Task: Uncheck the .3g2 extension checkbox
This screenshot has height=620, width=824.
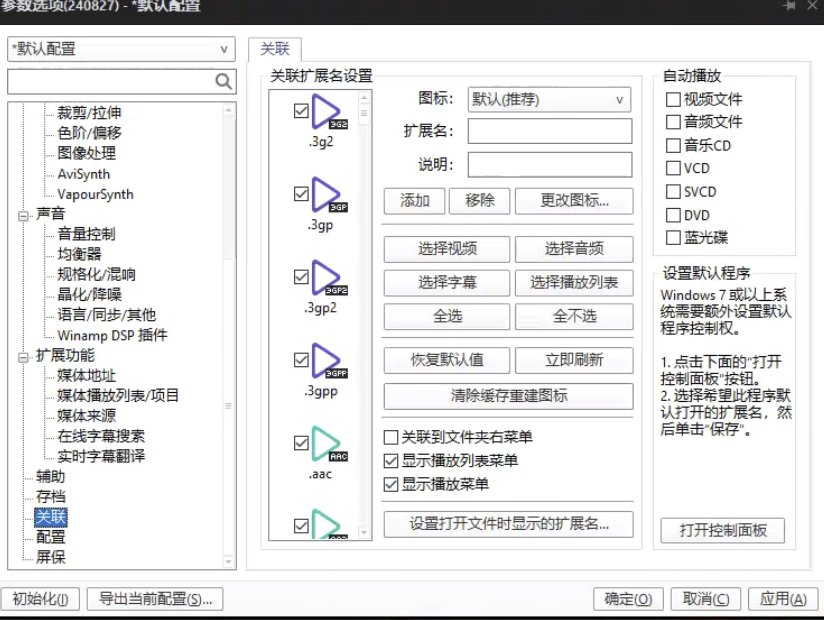Action: 301,111
